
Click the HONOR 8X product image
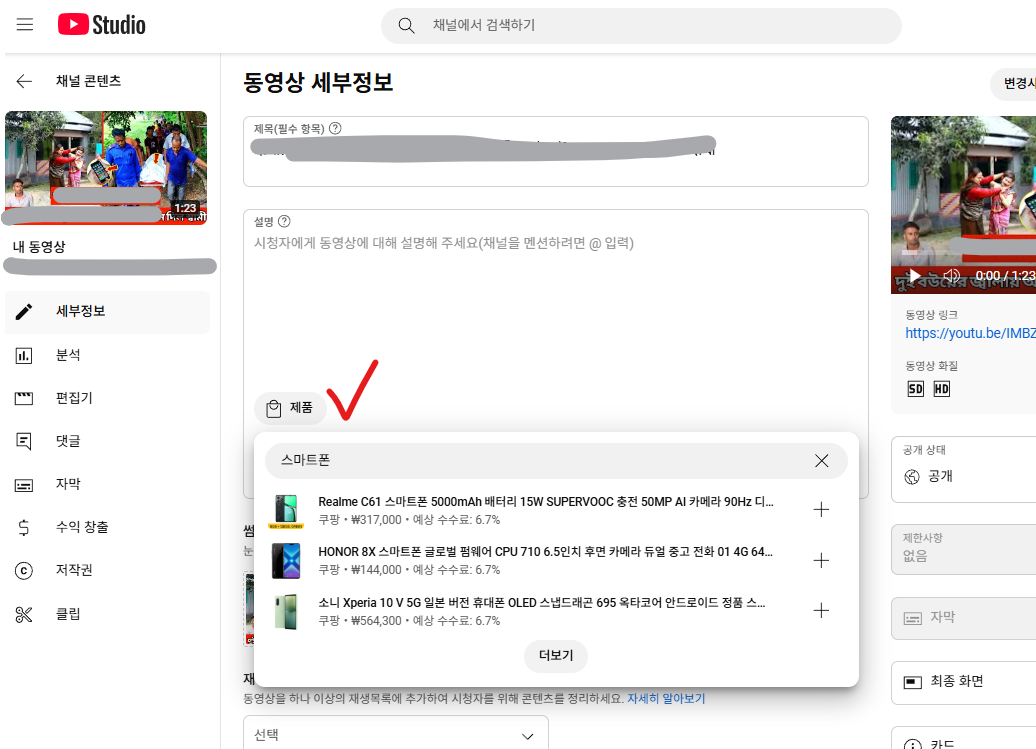286,561
